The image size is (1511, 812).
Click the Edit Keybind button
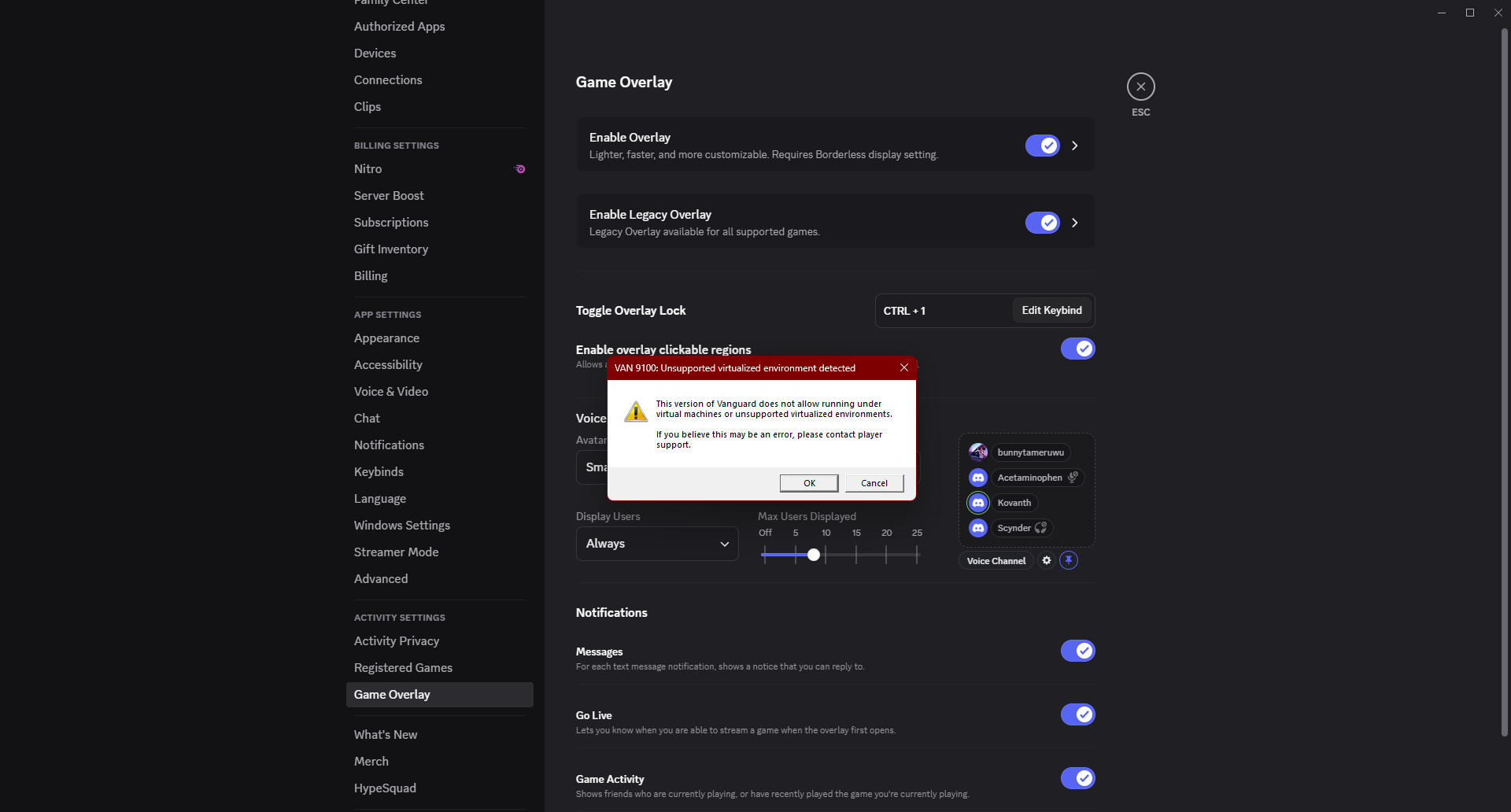[x=1051, y=311]
